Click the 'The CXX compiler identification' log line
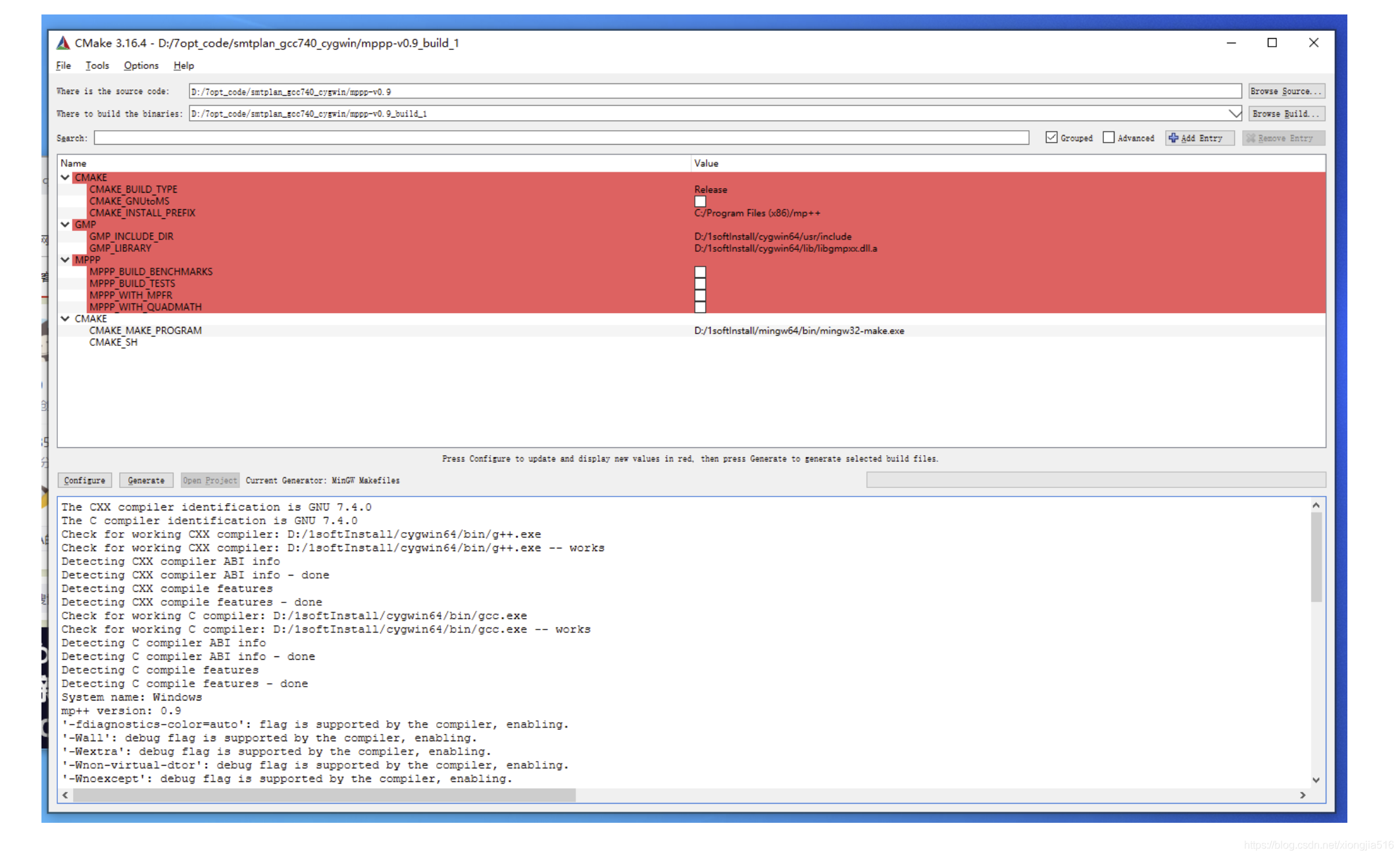Image resolution: width=1400 pixels, height=857 pixels. (x=216, y=507)
